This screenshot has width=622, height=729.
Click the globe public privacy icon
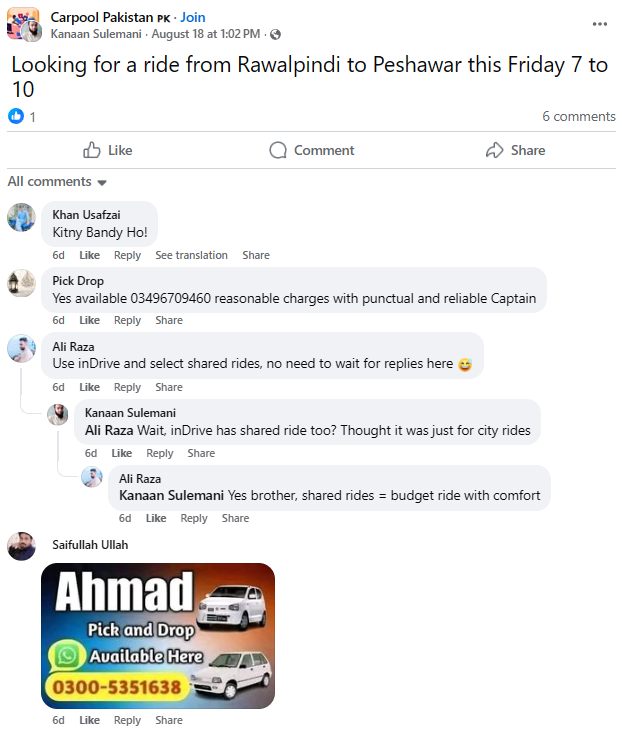point(275,34)
